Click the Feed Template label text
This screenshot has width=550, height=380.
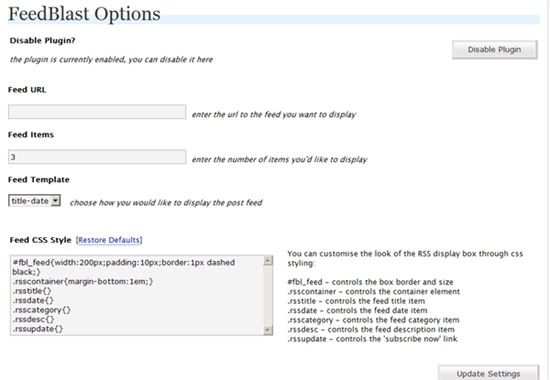coord(39,180)
